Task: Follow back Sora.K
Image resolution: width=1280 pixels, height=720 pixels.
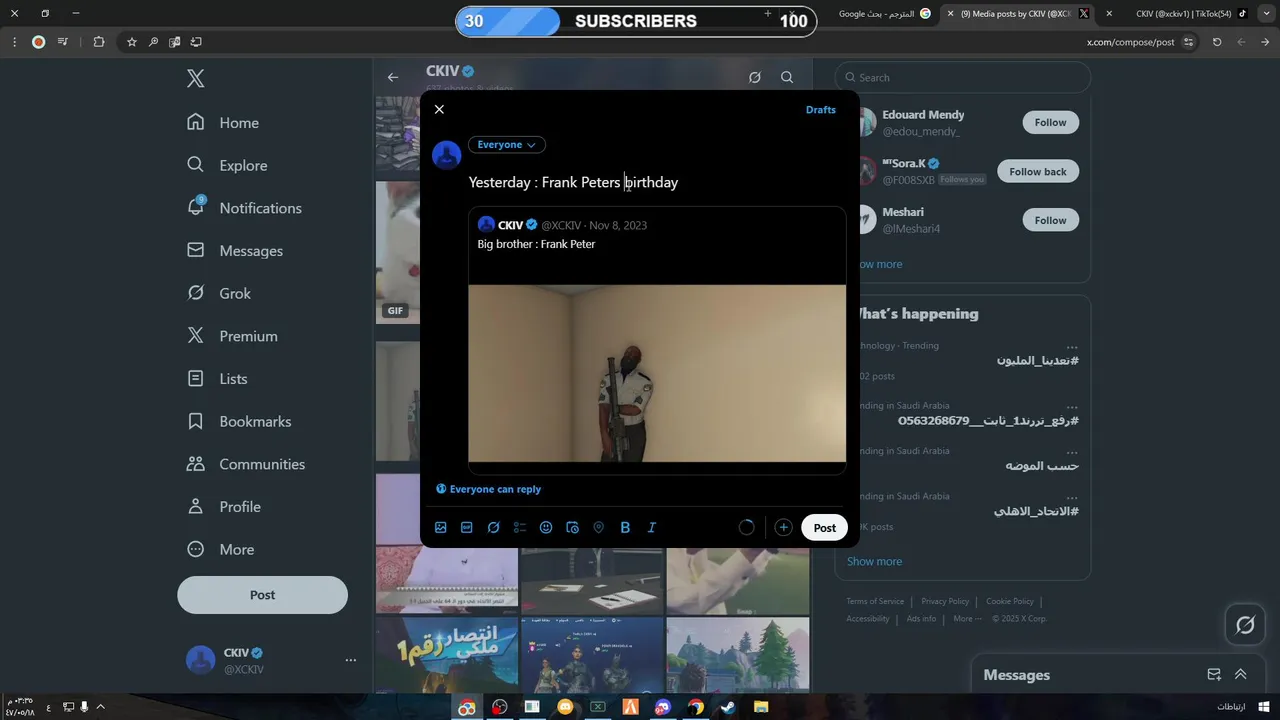Action: click(1038, 172)
